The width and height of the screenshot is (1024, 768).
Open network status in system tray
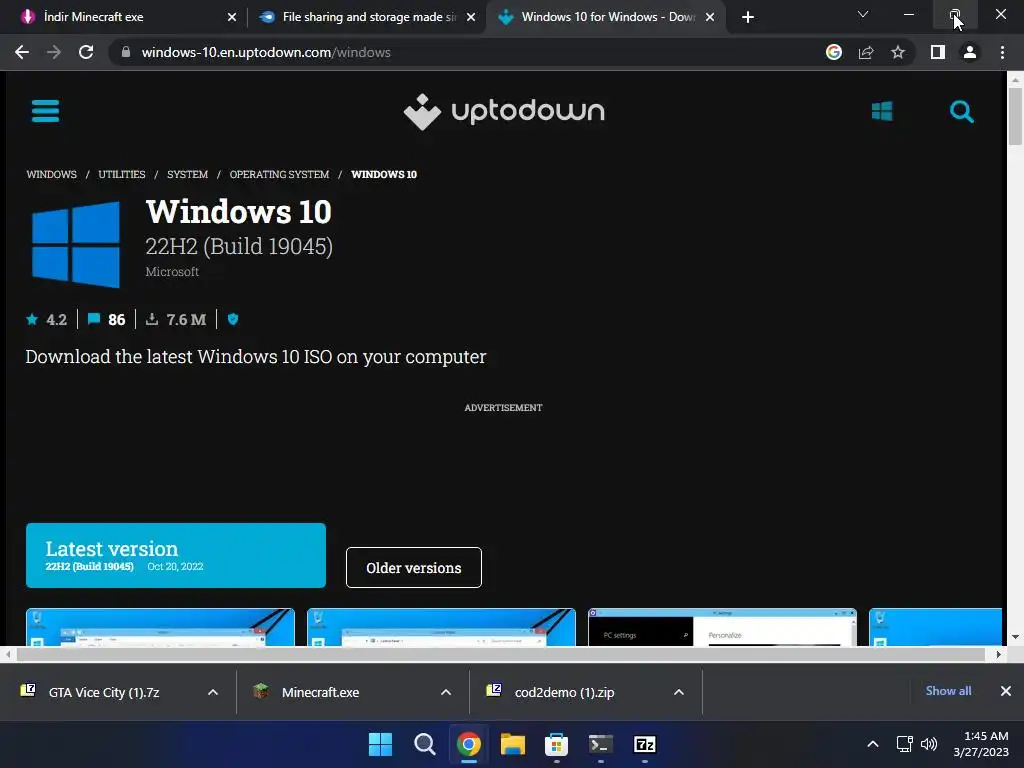point(904,744)
